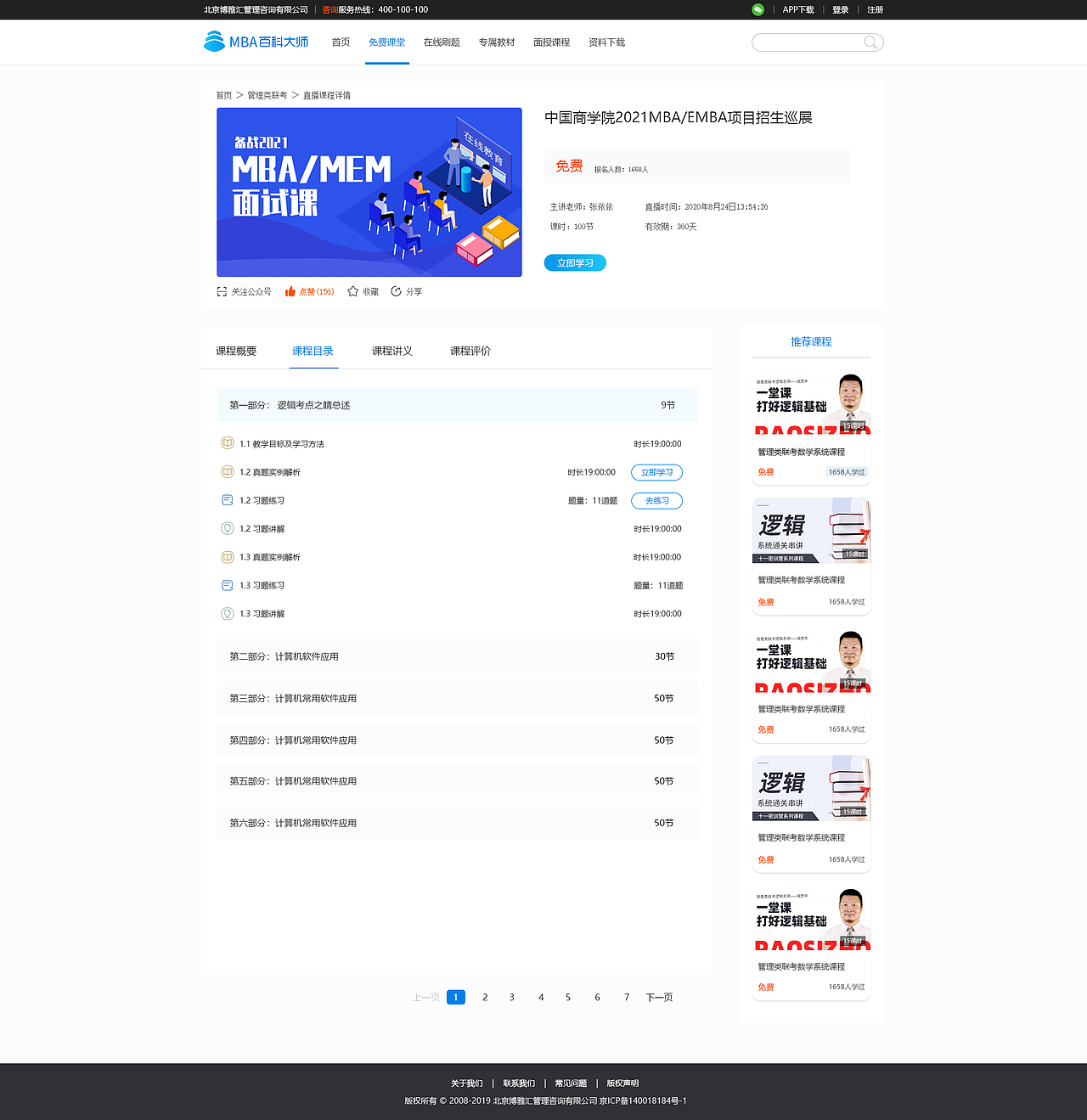The height and width of the screenshot is (1120, 1087).
Task: Collapse 第一部分 逻辑考点之睛总述 section
Action: pyautogui.click(x=458, y=405)
